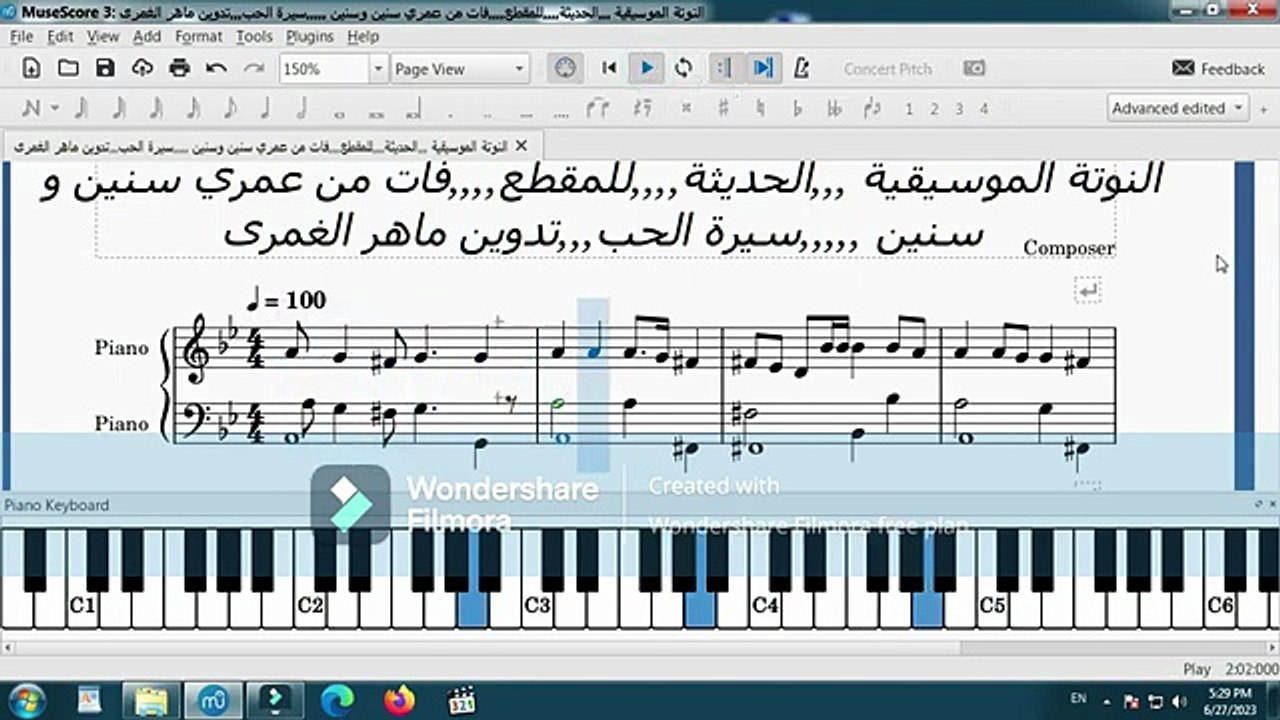Rewind playback to the start
Screen dimensions: 1280x720
(x=609, y=68)
